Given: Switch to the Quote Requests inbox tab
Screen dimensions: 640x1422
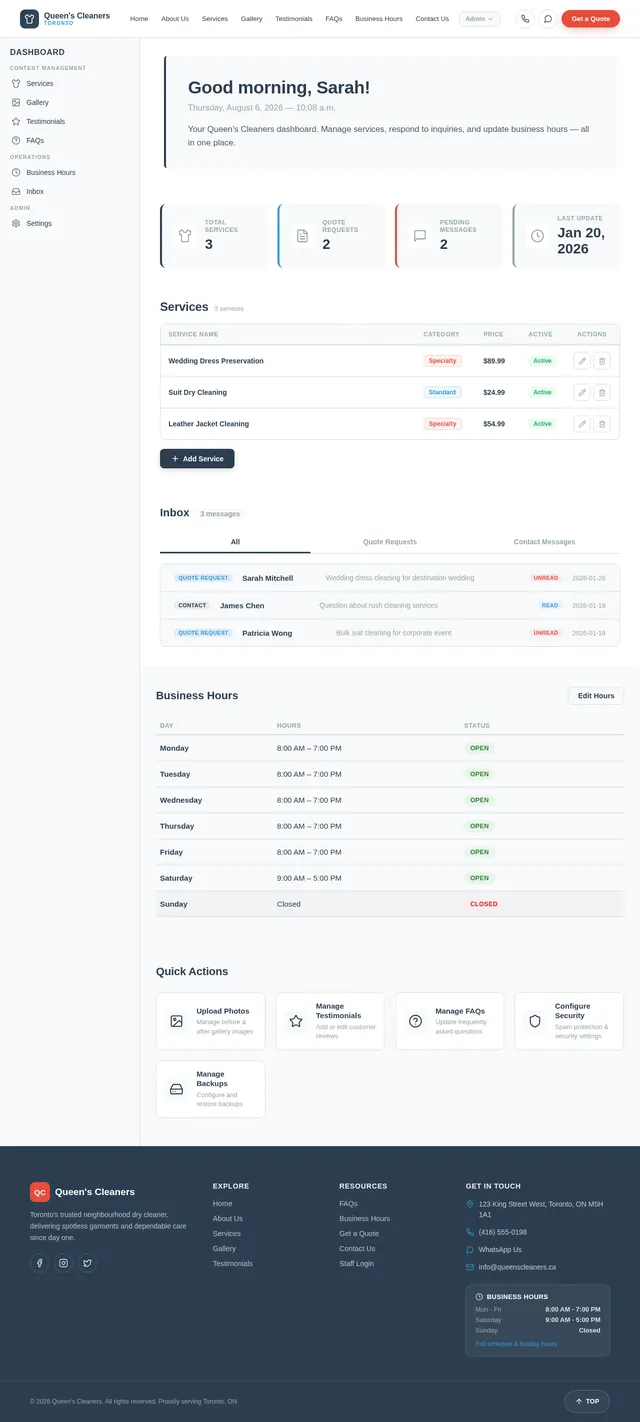Looking at the screenshot, I should 390,542.
